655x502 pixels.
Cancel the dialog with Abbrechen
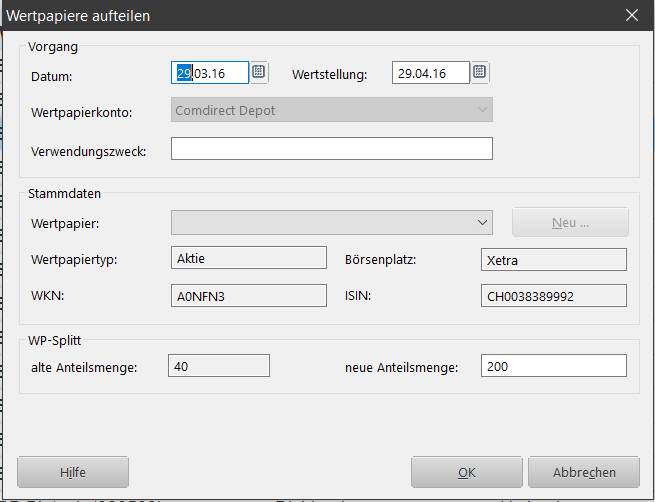click(x=585, y=472)
